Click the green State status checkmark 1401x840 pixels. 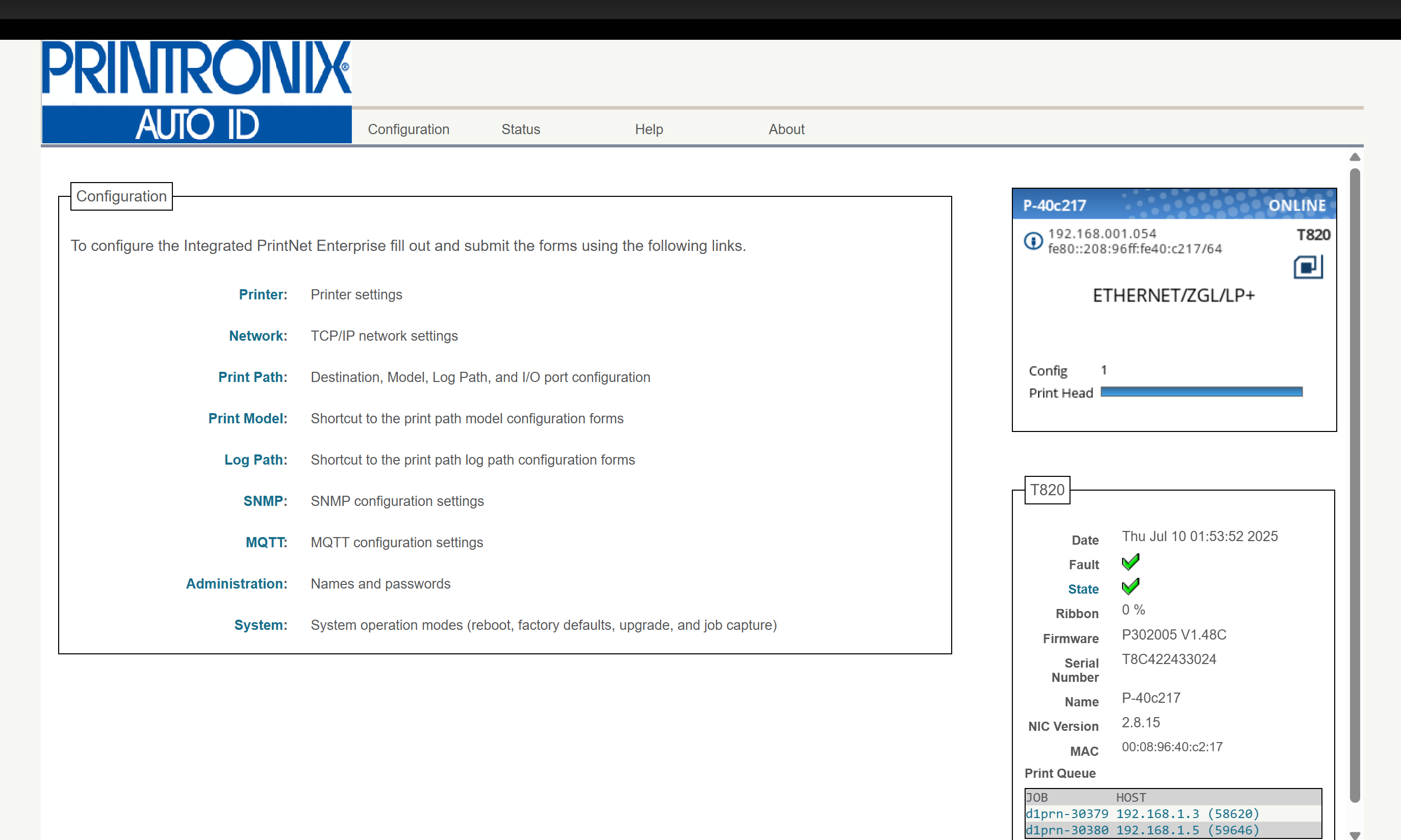pyautogui.click(x=1130, y=587)
